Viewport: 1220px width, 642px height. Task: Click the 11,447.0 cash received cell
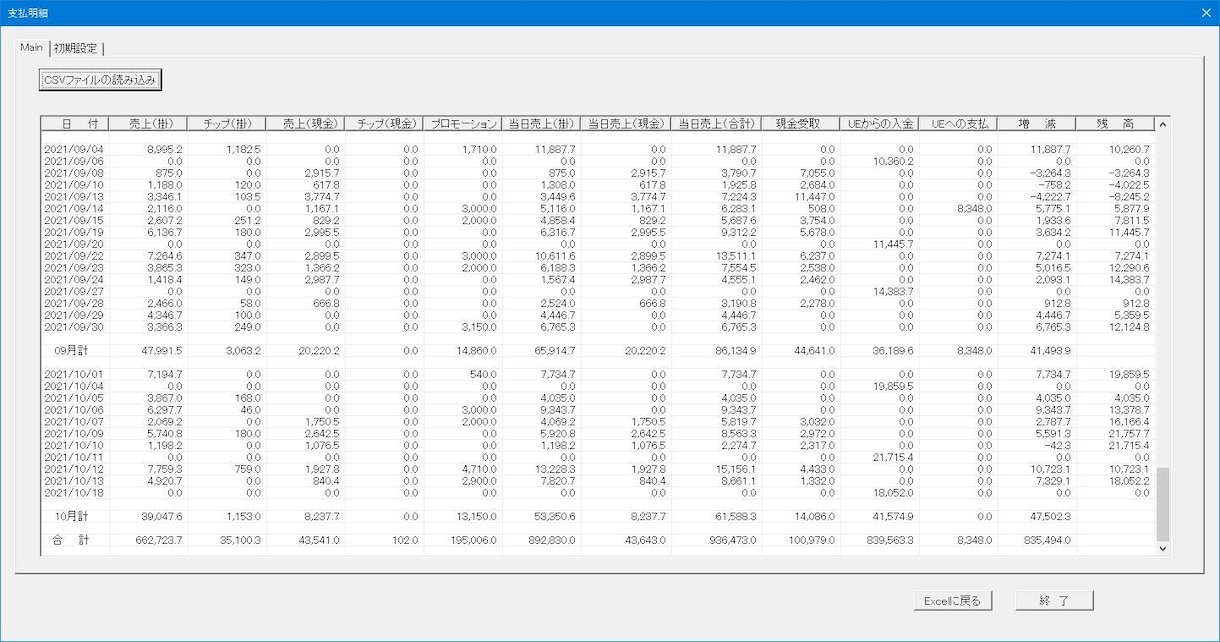[x=816, y=196]
